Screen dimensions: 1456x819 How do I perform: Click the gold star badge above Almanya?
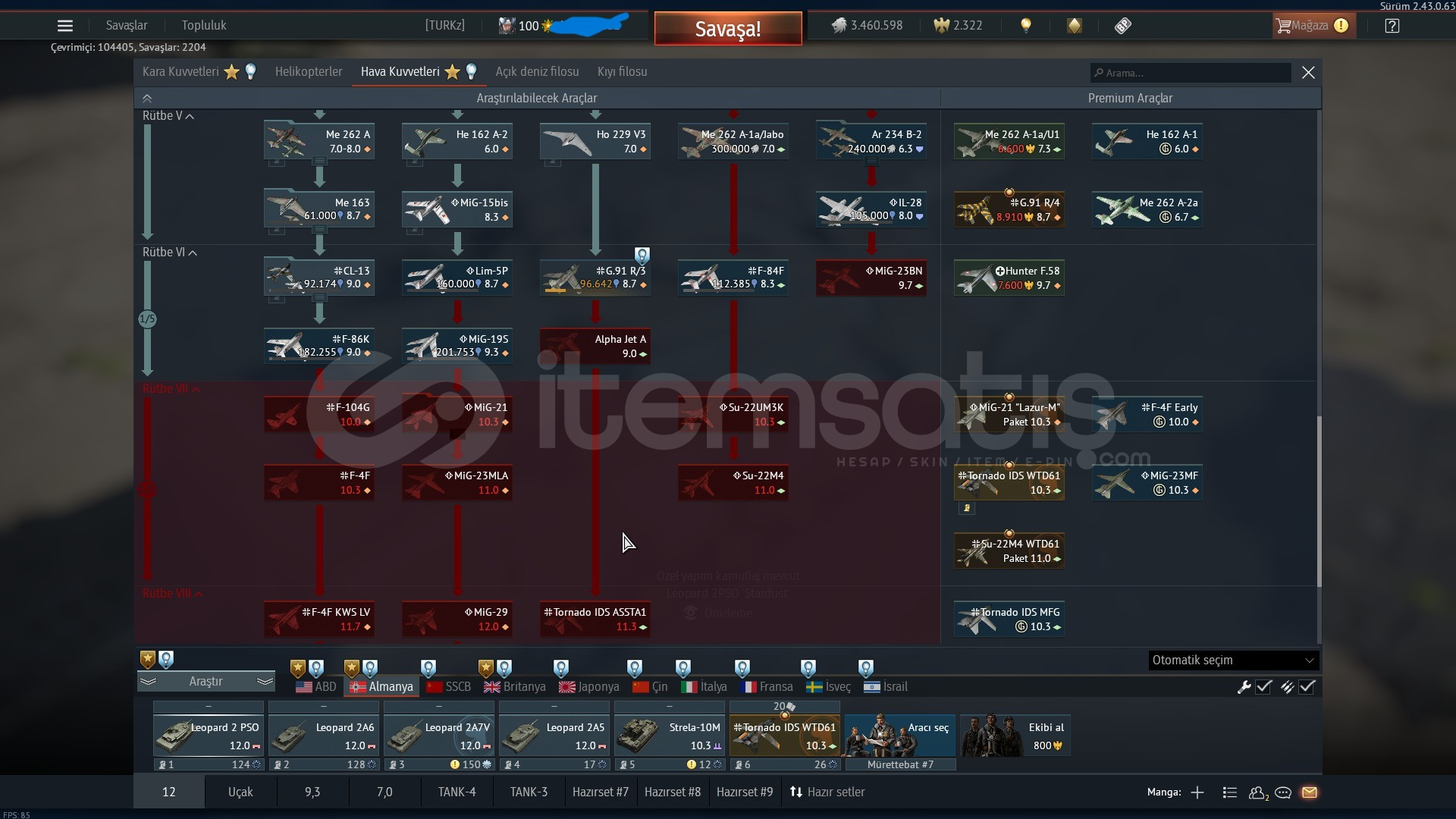352,668
